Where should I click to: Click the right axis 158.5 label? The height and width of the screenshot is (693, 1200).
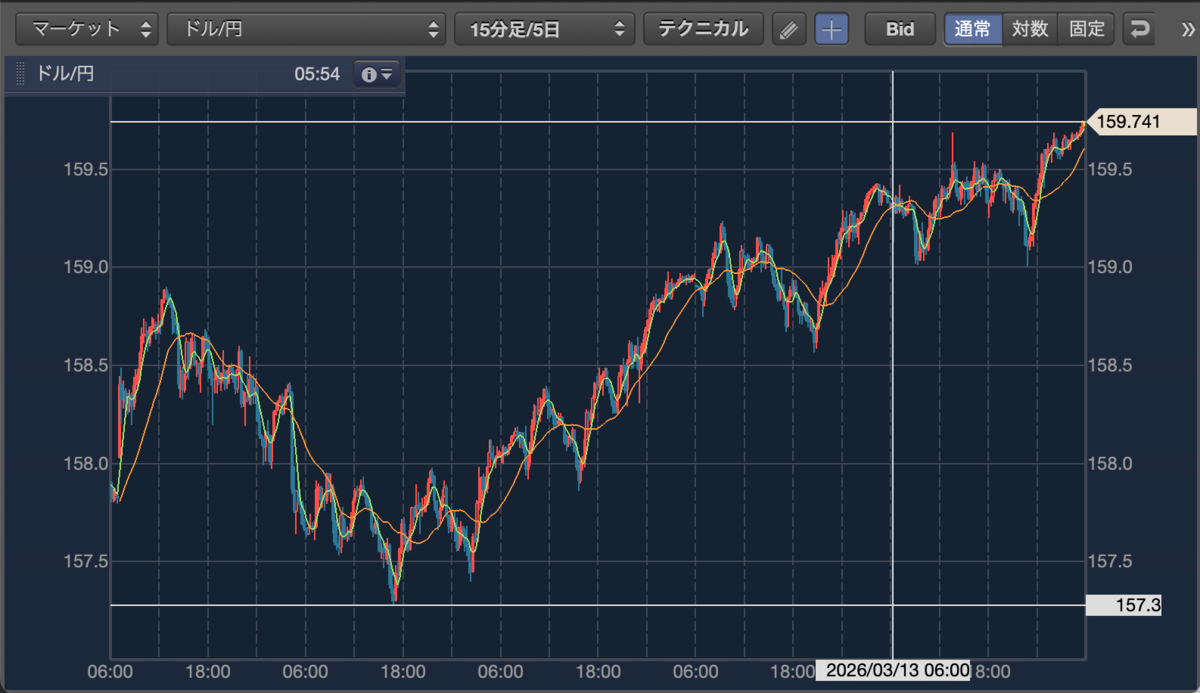[1111, 365]
